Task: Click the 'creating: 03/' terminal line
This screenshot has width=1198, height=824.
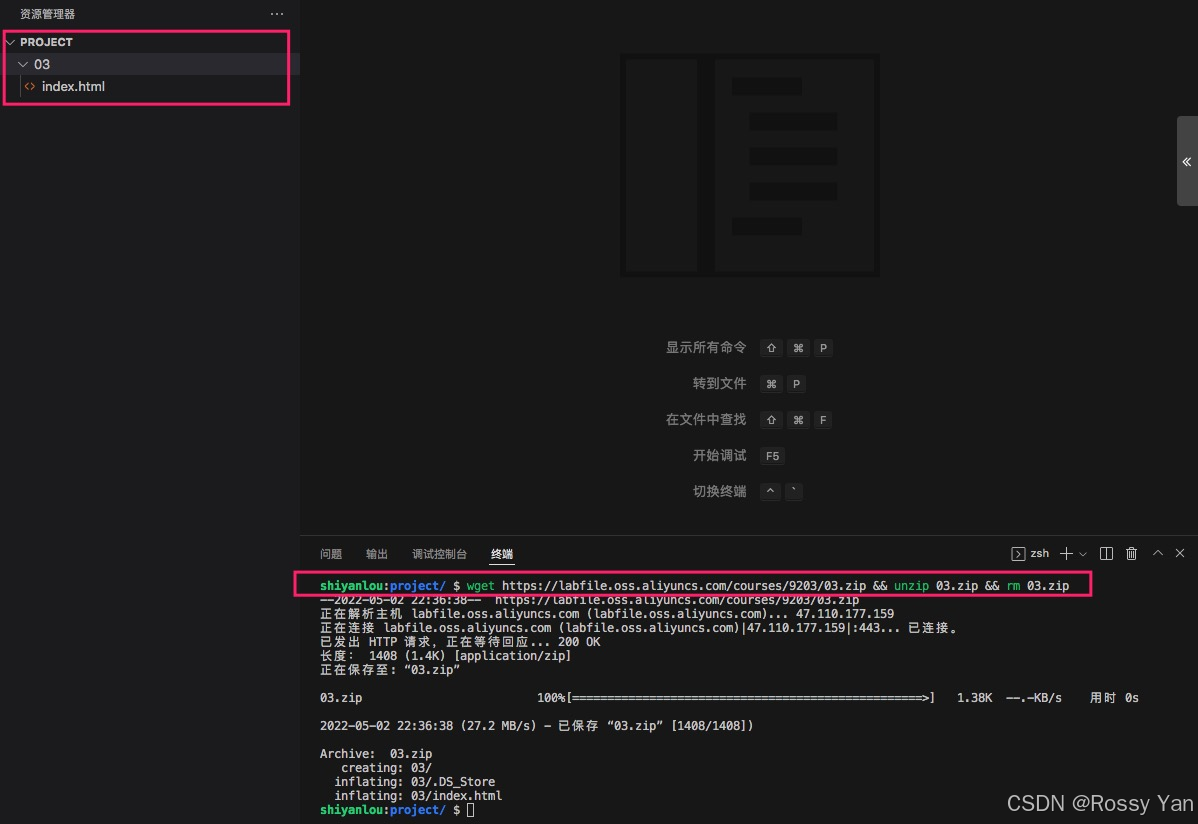Action: click(x=387, y=767)
